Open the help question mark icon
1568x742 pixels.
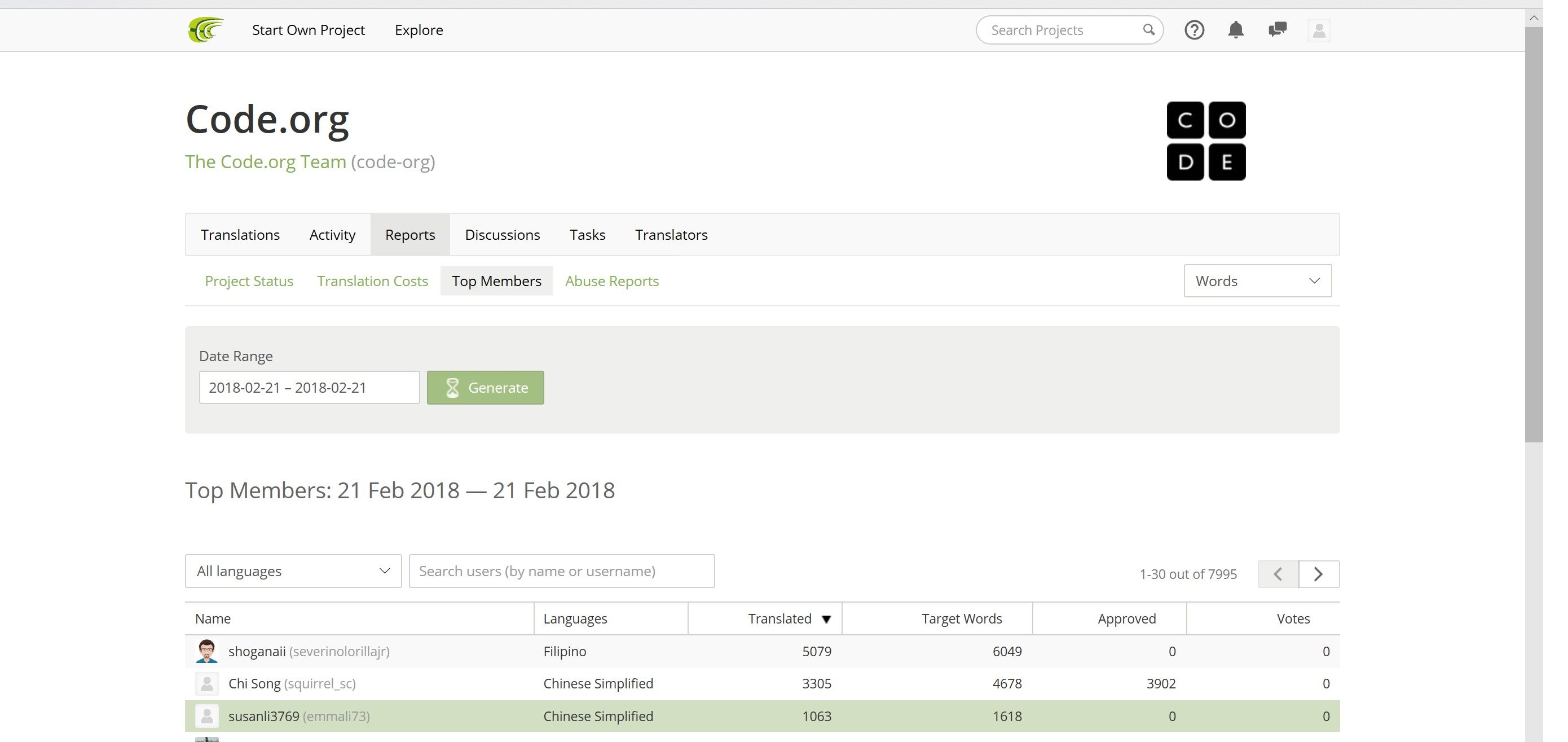tap(1194, 30)
